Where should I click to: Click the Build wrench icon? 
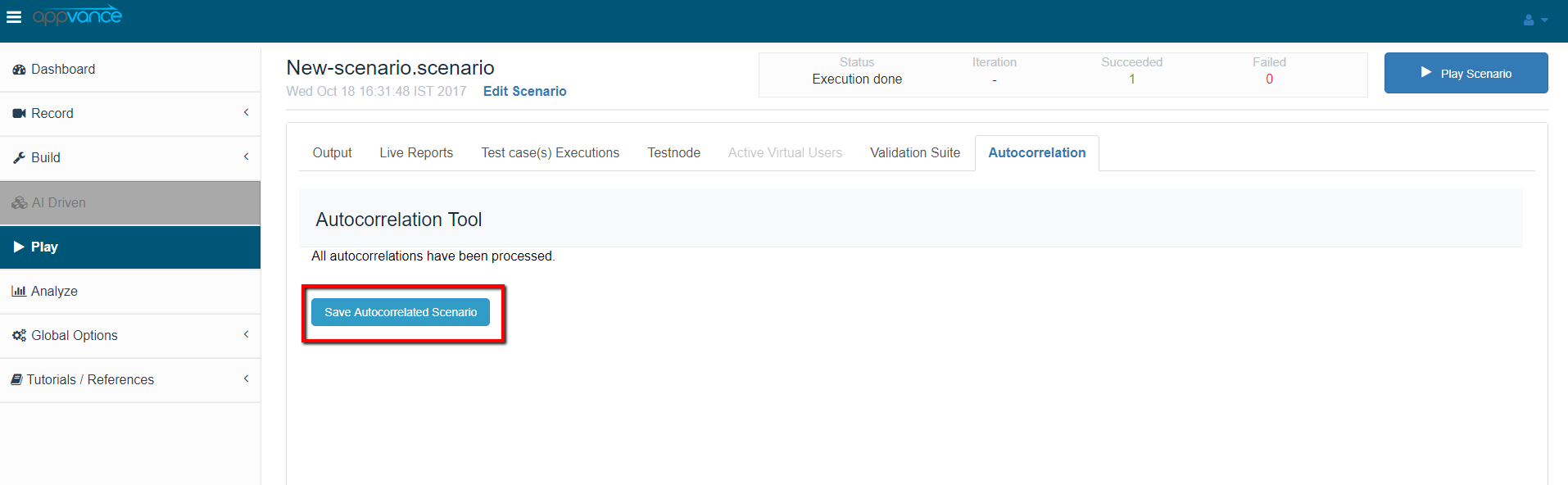(x=19, y=158)
